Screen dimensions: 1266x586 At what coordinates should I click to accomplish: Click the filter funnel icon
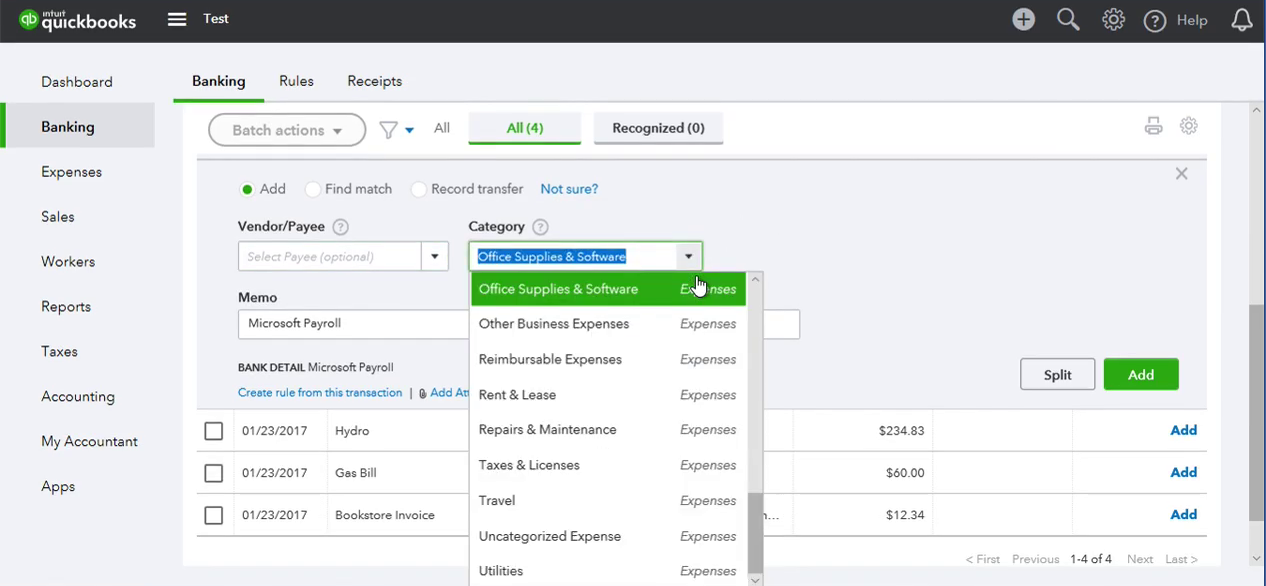point(389,130)
